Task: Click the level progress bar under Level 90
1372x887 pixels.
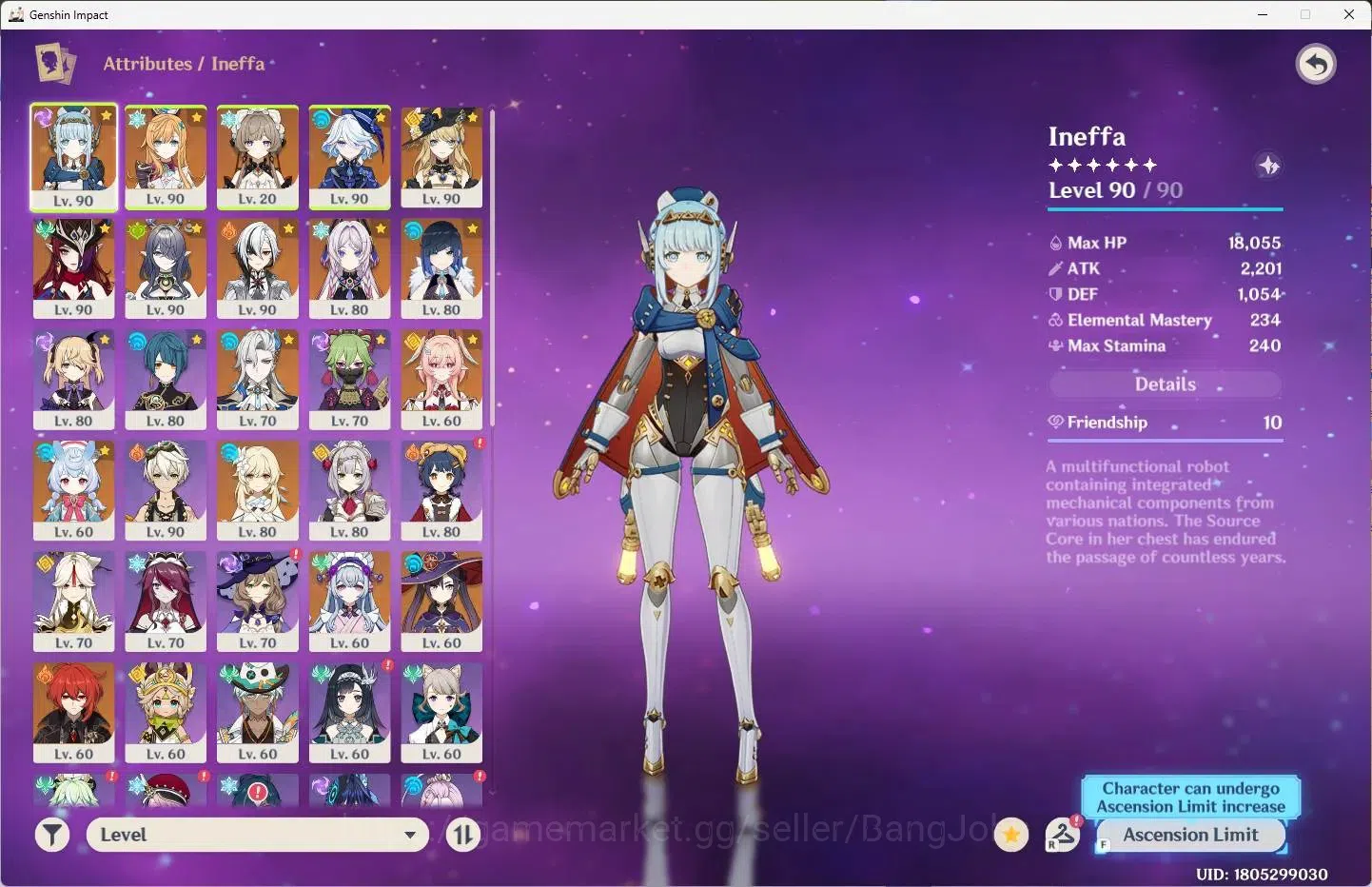Action: (x=1166, y=208)
